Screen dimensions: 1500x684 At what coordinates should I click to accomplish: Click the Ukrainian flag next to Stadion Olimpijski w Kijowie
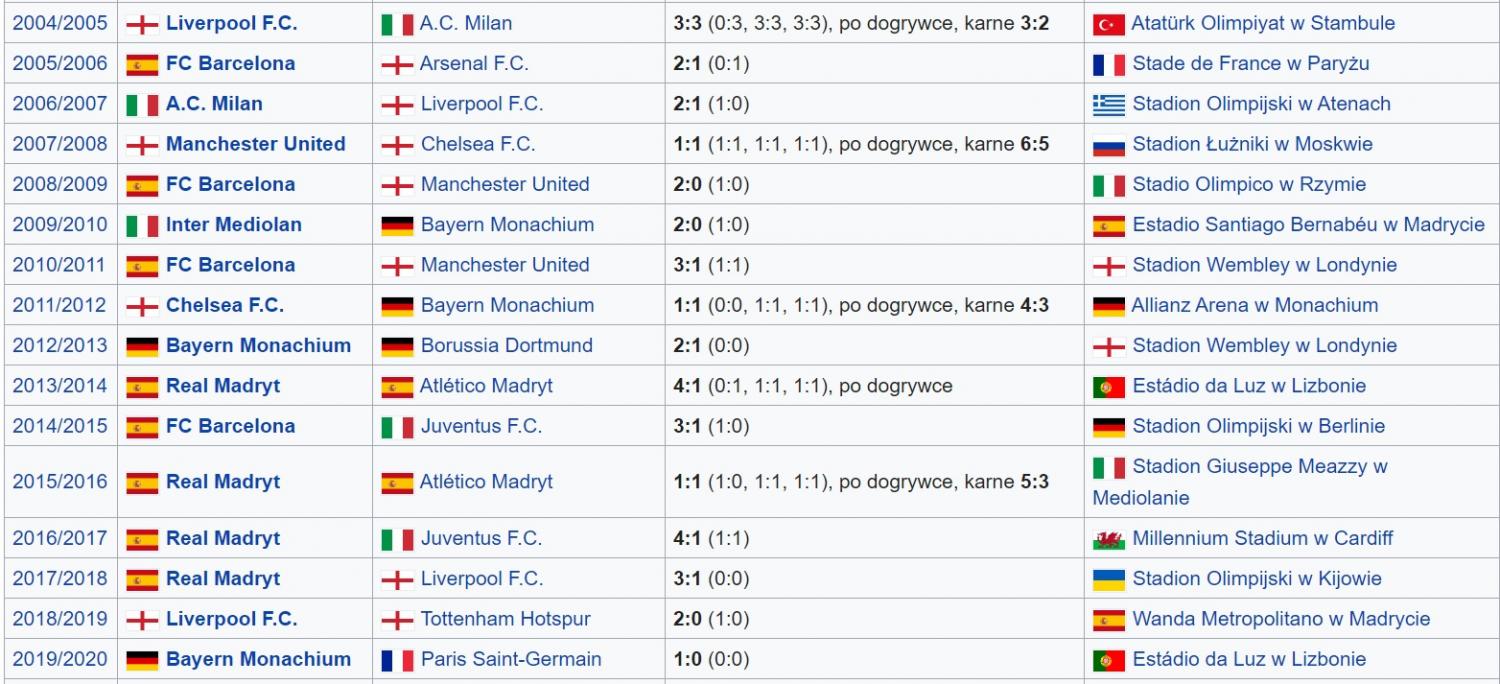point(1109,580)
